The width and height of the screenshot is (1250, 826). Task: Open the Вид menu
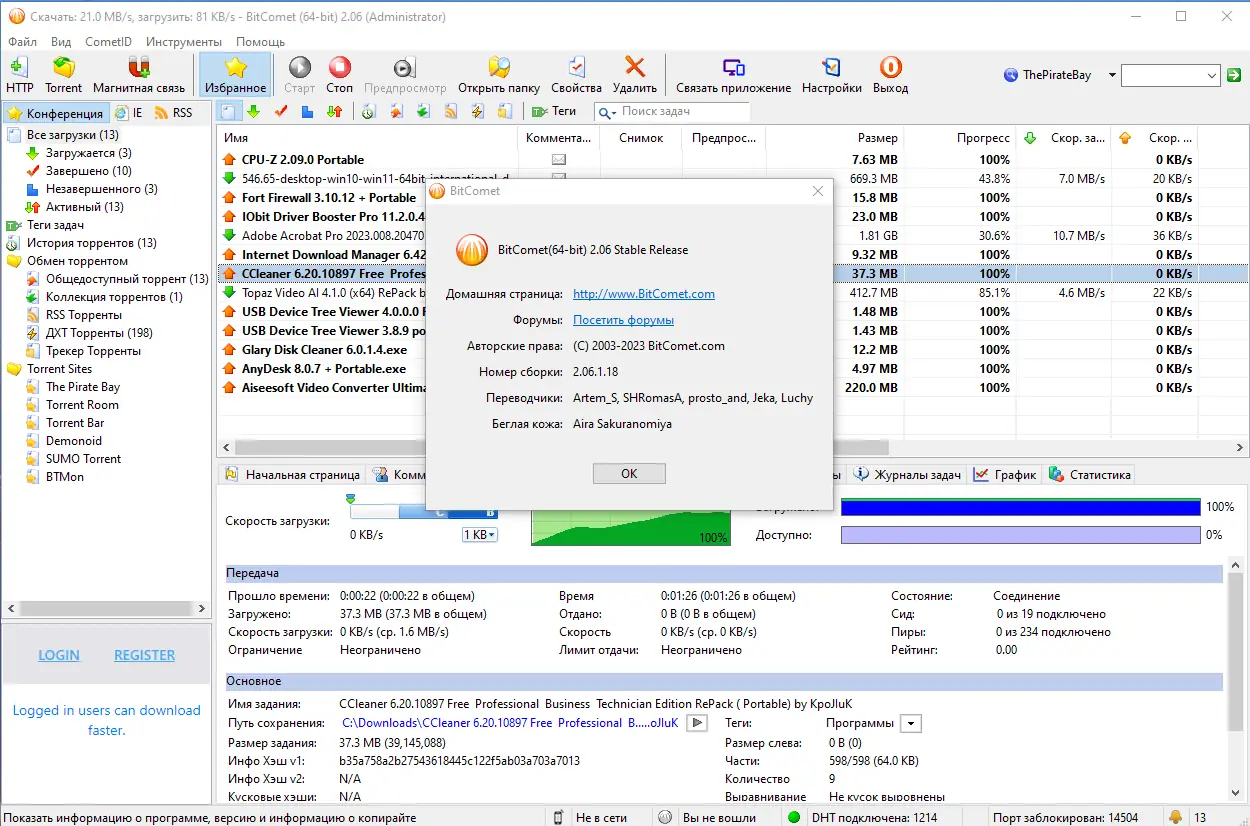point(61,42)
